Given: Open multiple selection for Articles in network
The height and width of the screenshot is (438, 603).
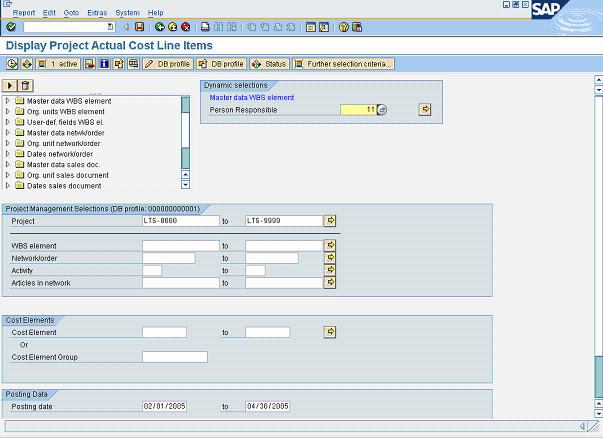Looking at the screenshot, I should click(x=330, y=283).
